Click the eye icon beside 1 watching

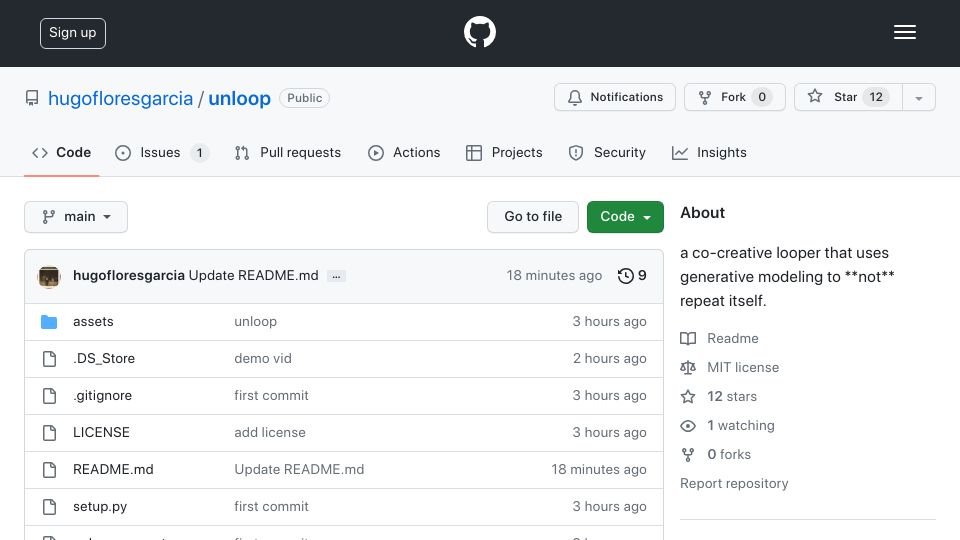point(688,426)
